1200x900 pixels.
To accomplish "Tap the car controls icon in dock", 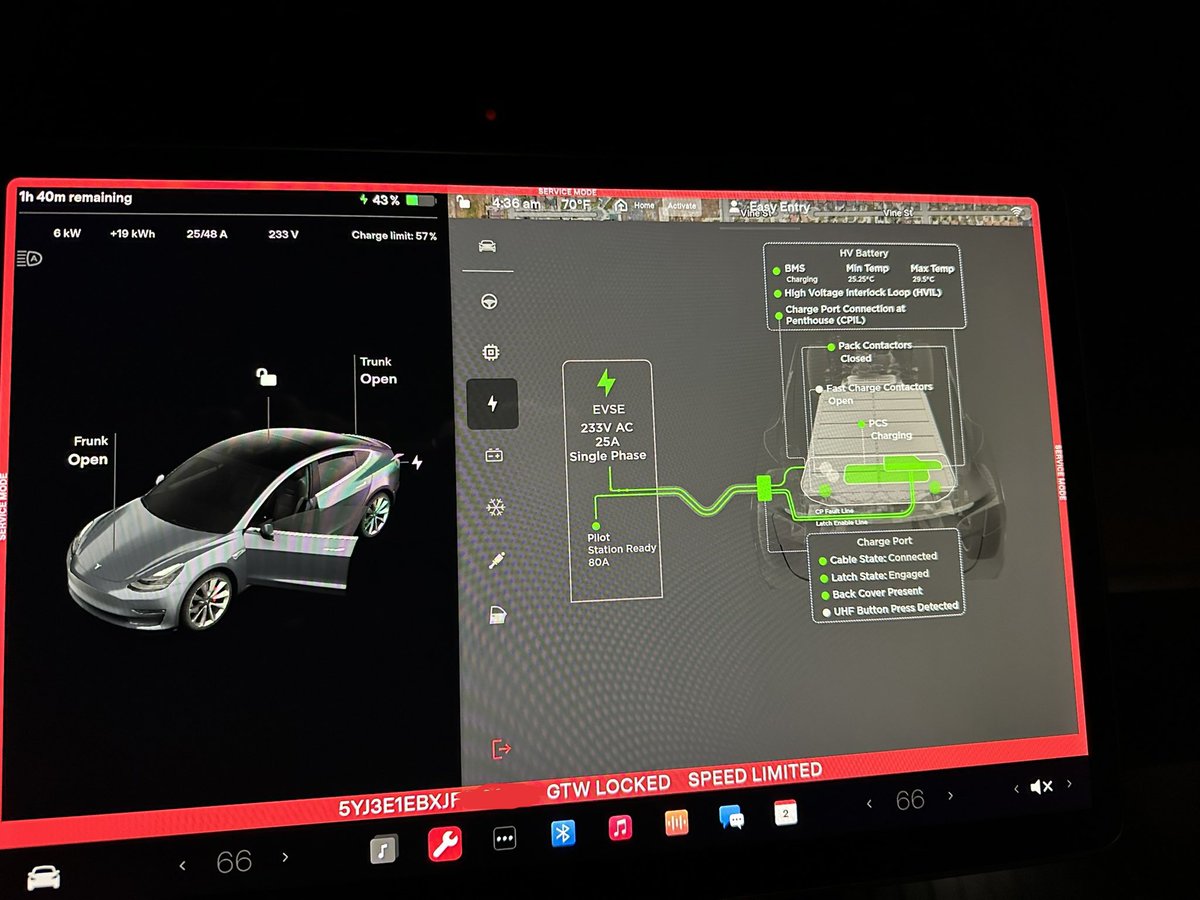I will (x=43, y=877).
